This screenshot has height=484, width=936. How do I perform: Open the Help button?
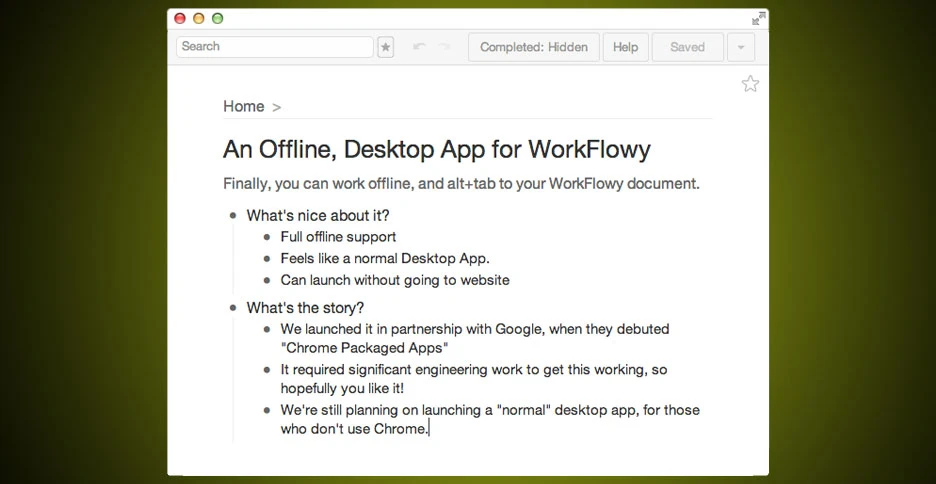point(626,47)
